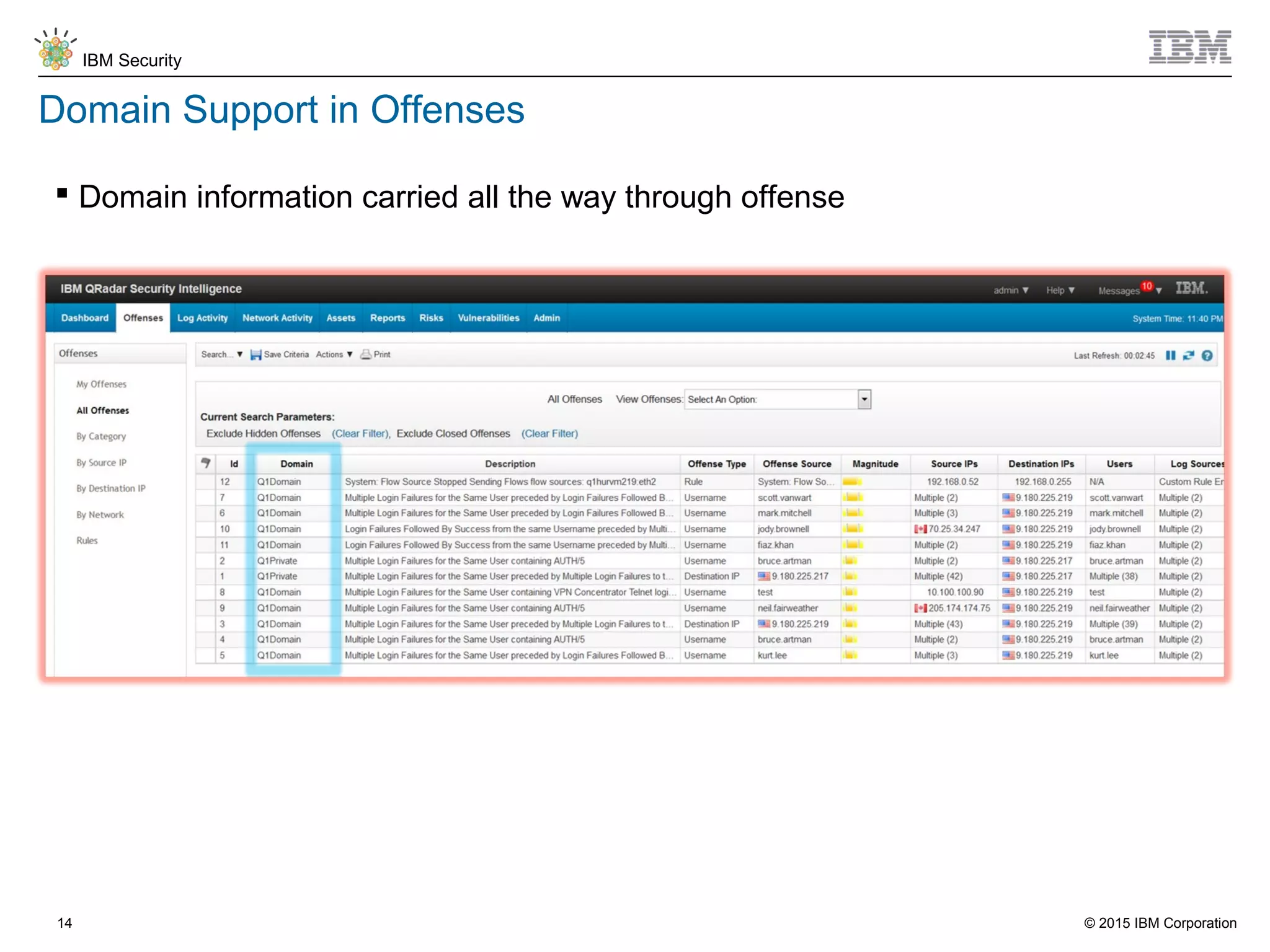Sort by the Magnitude column header

(875, 464)
